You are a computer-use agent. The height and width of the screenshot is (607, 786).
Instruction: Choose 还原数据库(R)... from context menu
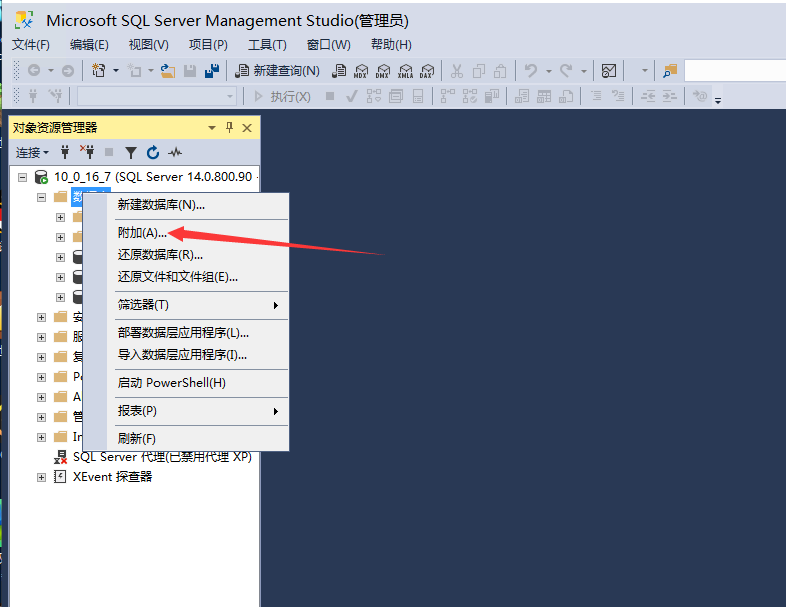point(160,255)
